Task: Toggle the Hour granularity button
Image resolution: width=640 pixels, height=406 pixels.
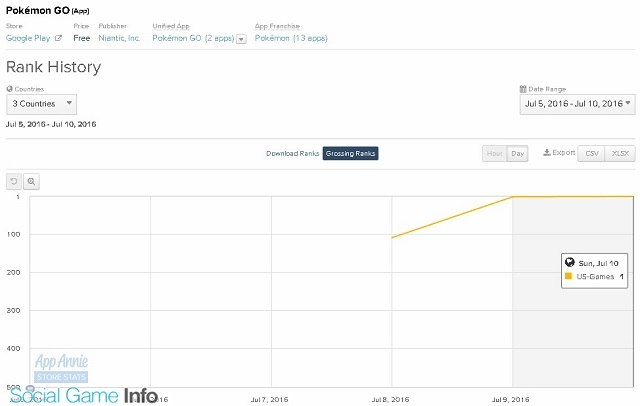Action: click(494, 153)
